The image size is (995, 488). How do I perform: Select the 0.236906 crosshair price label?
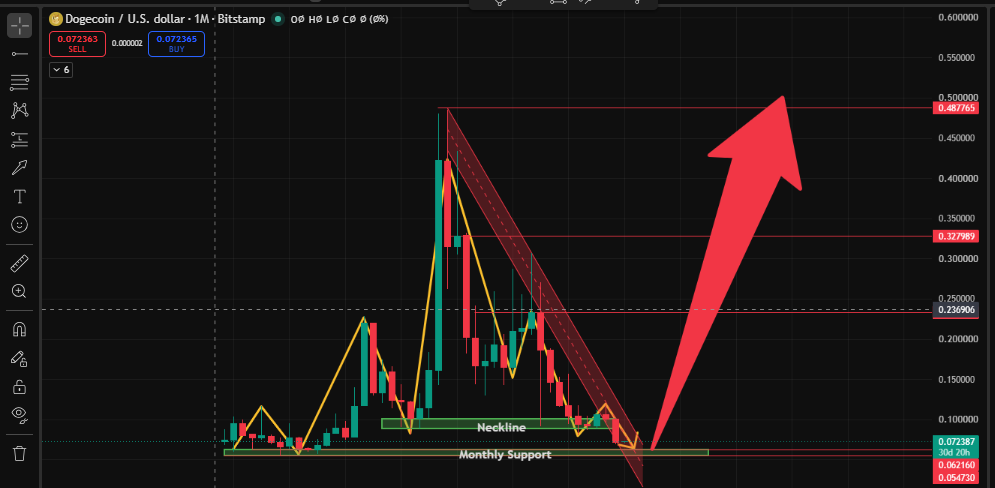(x=956, y=310)
